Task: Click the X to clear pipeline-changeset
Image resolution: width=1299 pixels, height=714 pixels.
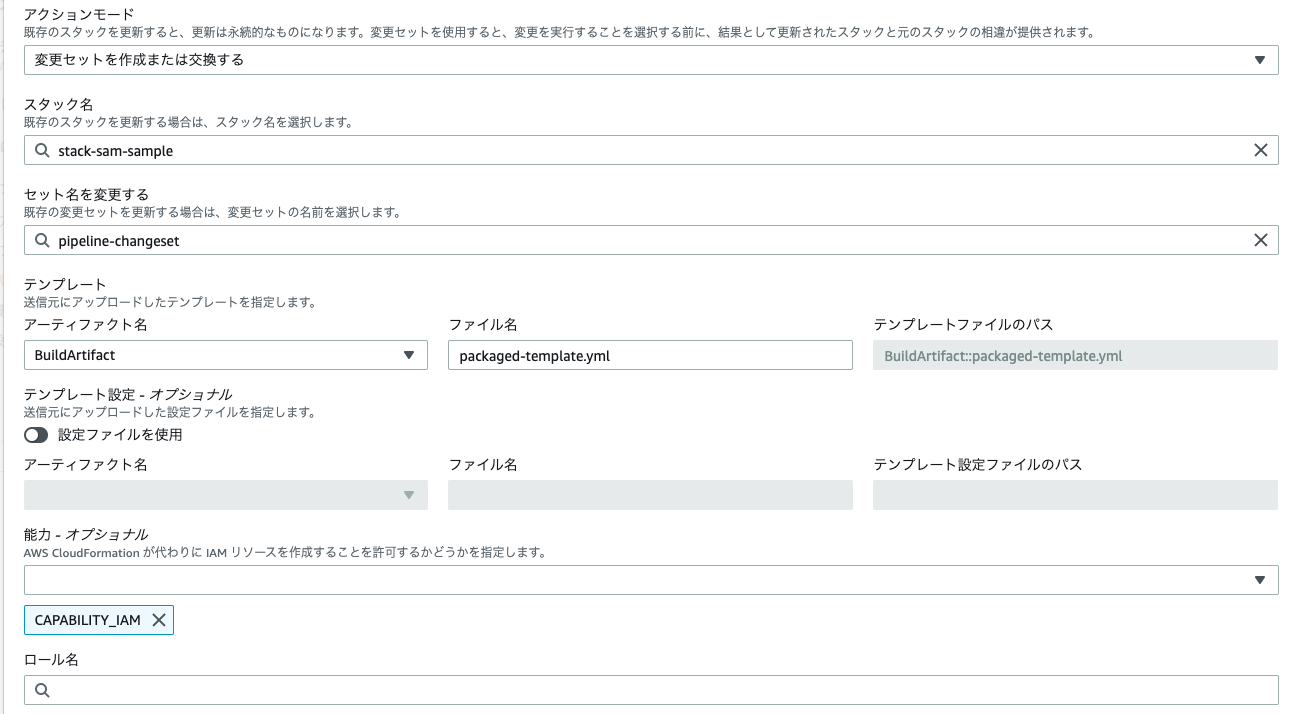Action: click(1261, 240)
